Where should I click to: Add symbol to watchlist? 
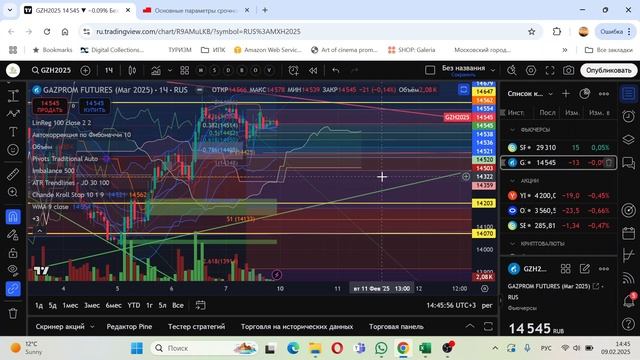[x=566, y=94]
